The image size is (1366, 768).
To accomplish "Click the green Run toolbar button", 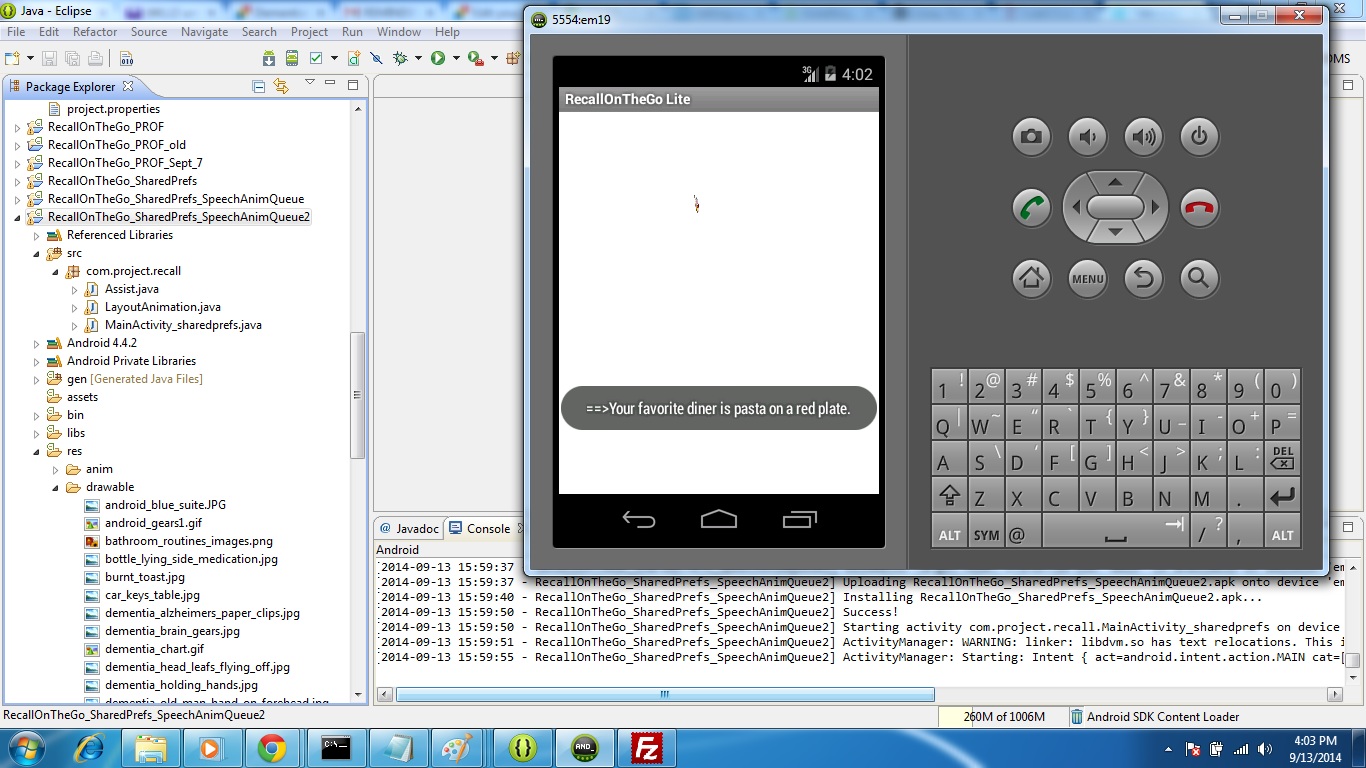I will (438, 58).
